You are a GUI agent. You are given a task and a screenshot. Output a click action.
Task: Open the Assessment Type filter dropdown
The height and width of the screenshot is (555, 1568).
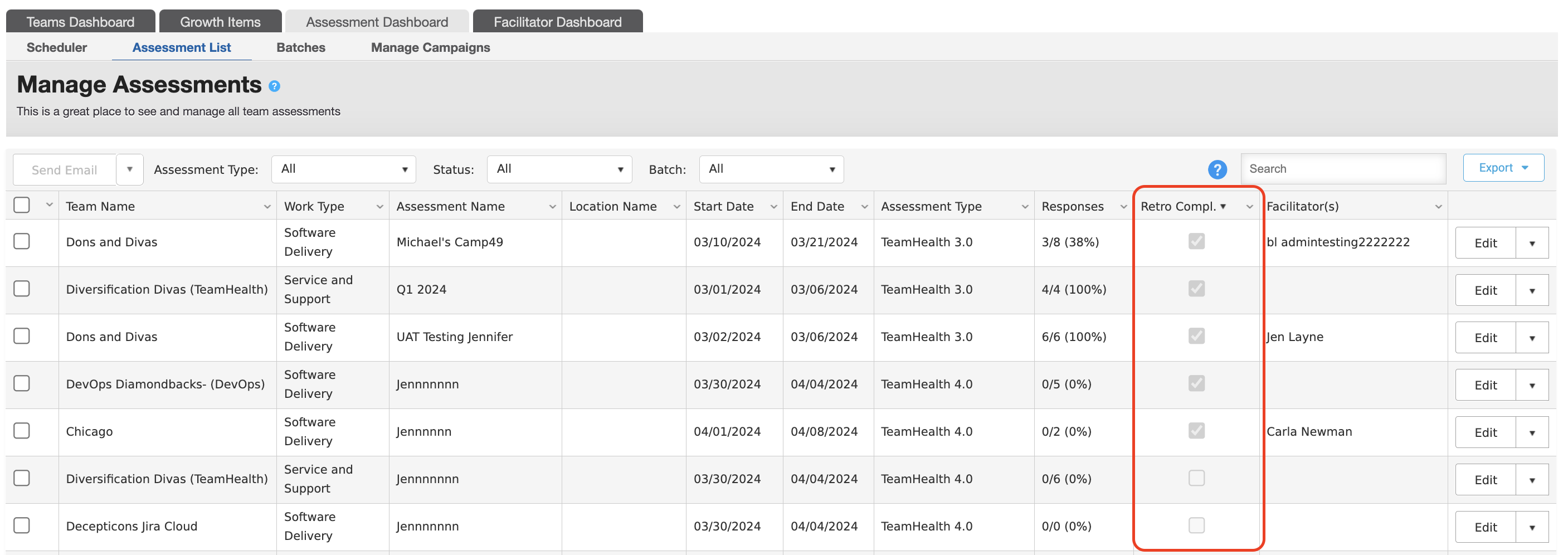(344, 169)
